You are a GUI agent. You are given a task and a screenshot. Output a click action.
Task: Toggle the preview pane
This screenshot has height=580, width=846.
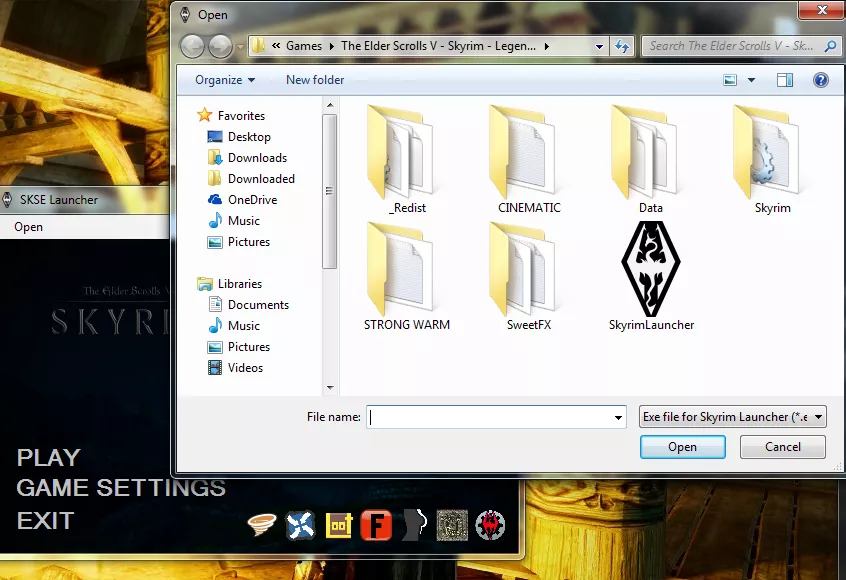[784, 80]
